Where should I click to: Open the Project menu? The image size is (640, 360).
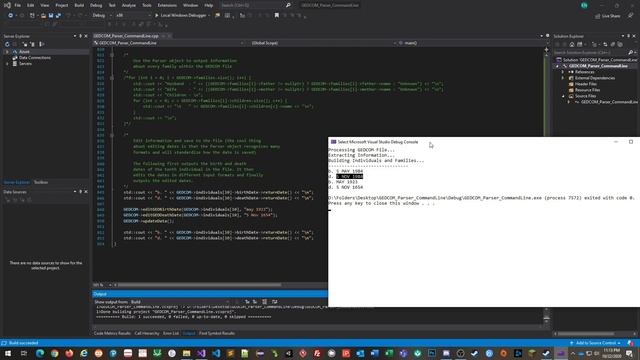pyautogui.click(x=62, y=5)
